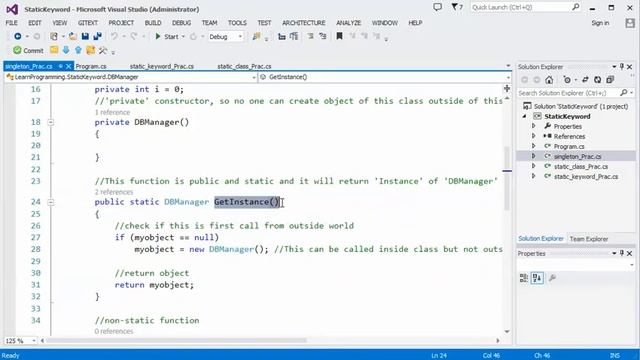Click the Open File folder icon
This screenshot has width=640, height=360.
(x=73, y=36)
